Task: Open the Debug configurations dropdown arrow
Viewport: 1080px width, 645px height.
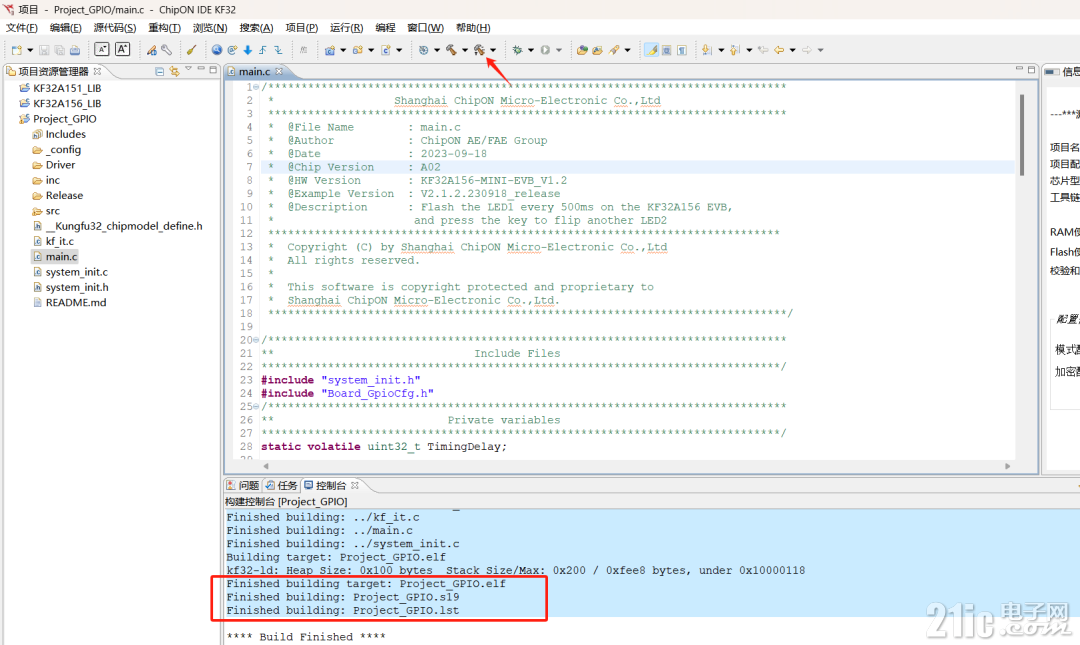Action: 531,50
